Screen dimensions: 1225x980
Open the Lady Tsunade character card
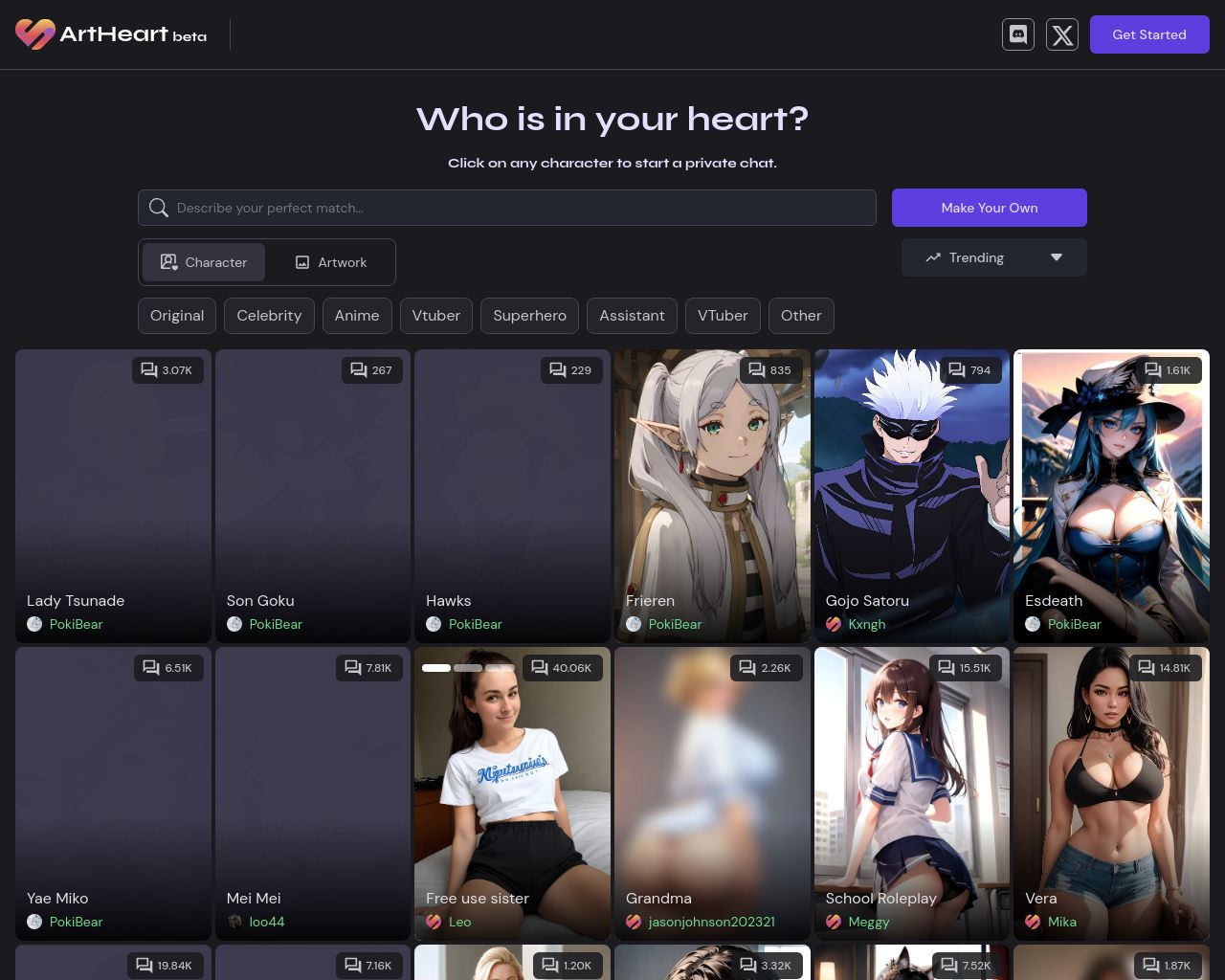click(x=113, y=496)
